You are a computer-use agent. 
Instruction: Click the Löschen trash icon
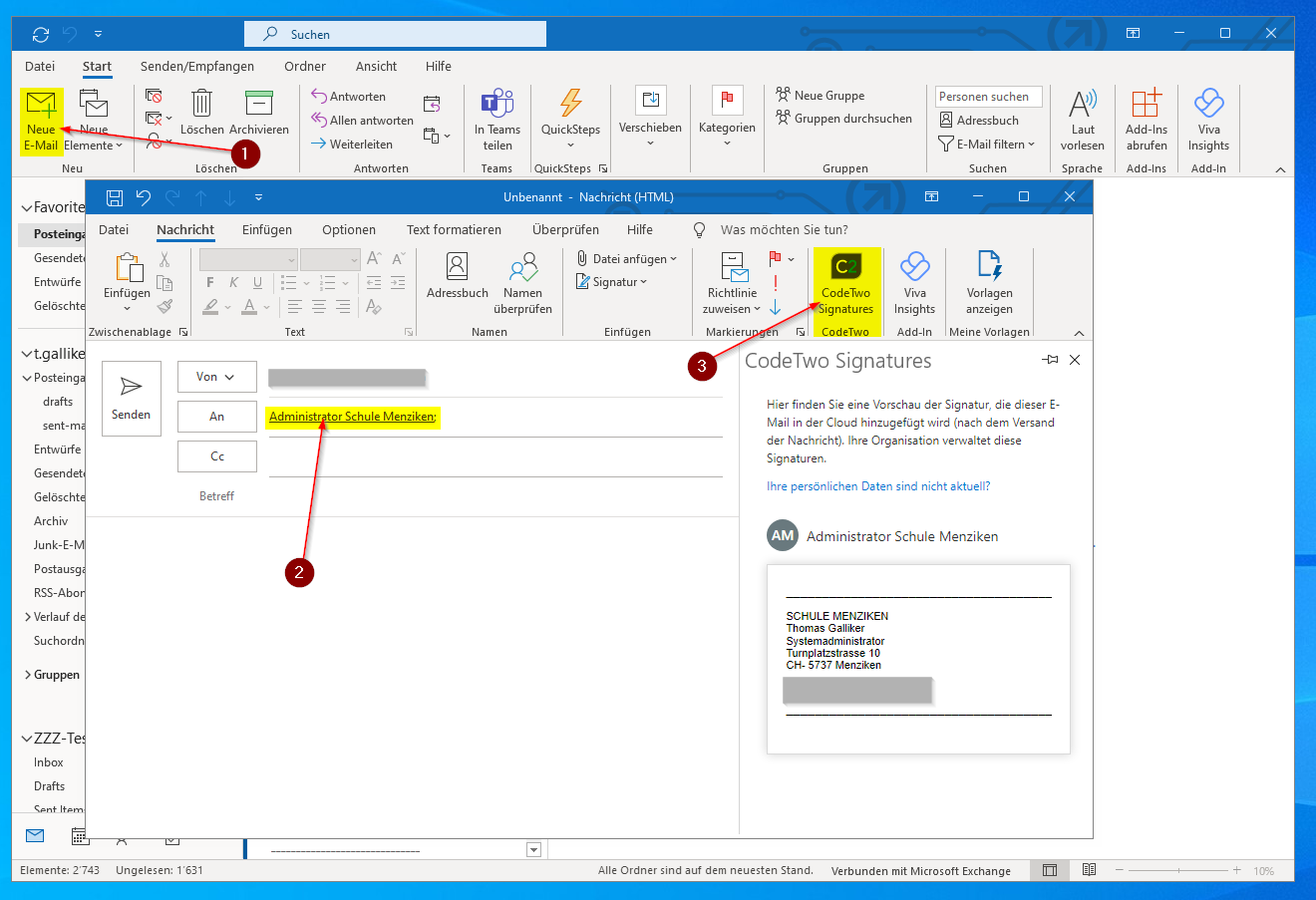pyautogui.click(x=201, y=103)
